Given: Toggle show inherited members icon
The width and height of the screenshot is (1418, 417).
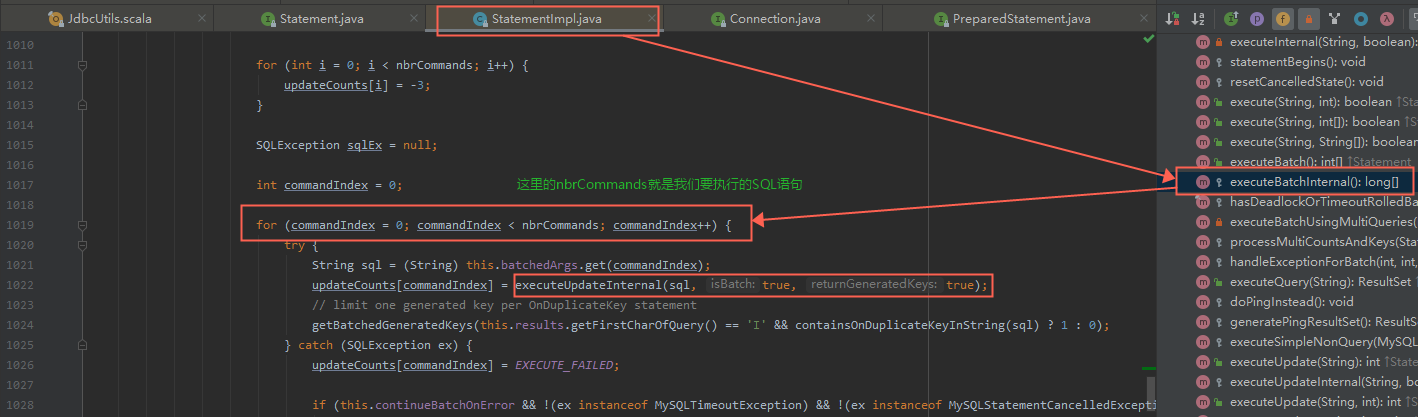Looking at the screenshot, I should pos(1232,18).
